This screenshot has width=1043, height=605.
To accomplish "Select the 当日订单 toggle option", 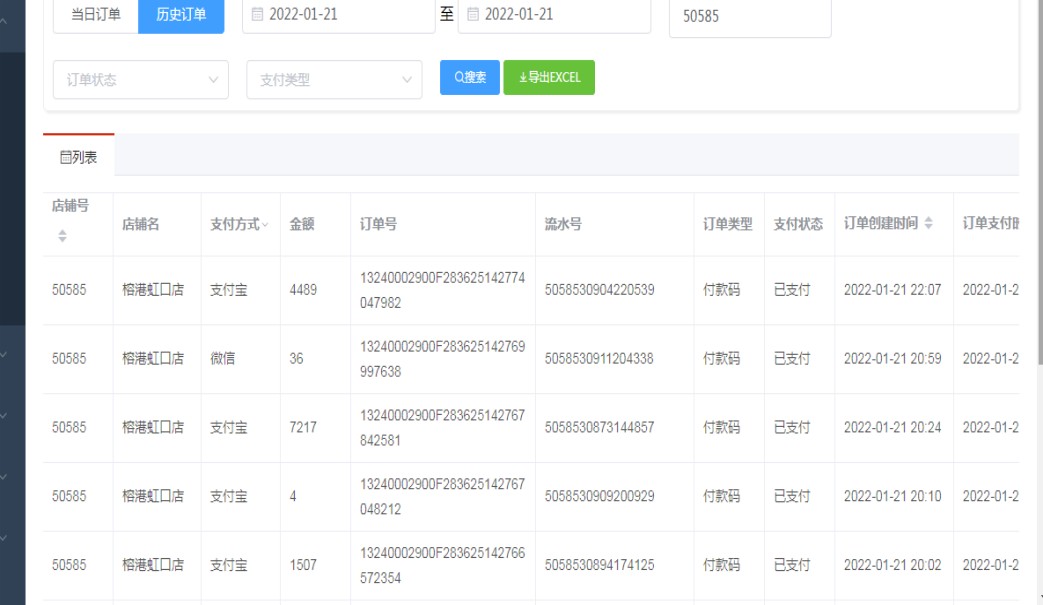I will click(96, 15).
